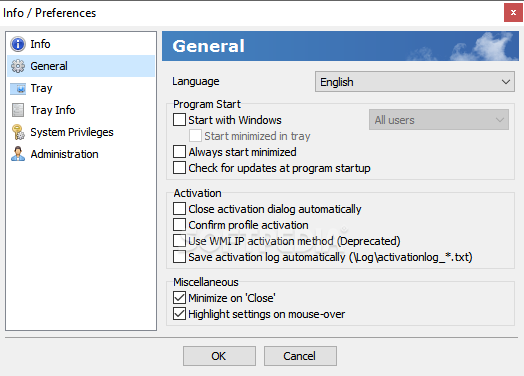Viewport: 524px width, 376px height.
Task: Click the Tray Info document icon
Action: pos(18,110)
